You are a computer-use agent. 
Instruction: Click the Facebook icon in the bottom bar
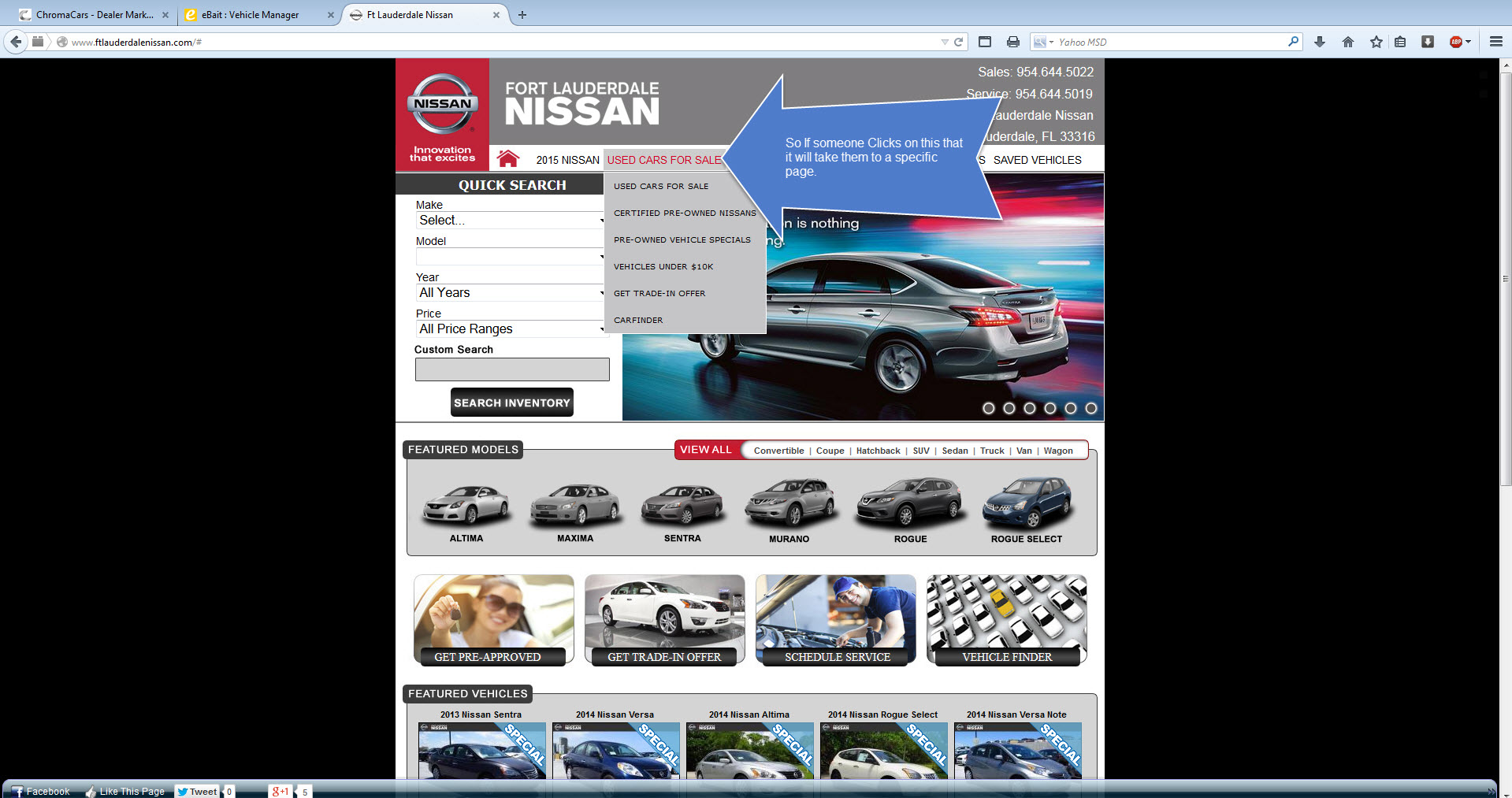[x=19, y=791]
